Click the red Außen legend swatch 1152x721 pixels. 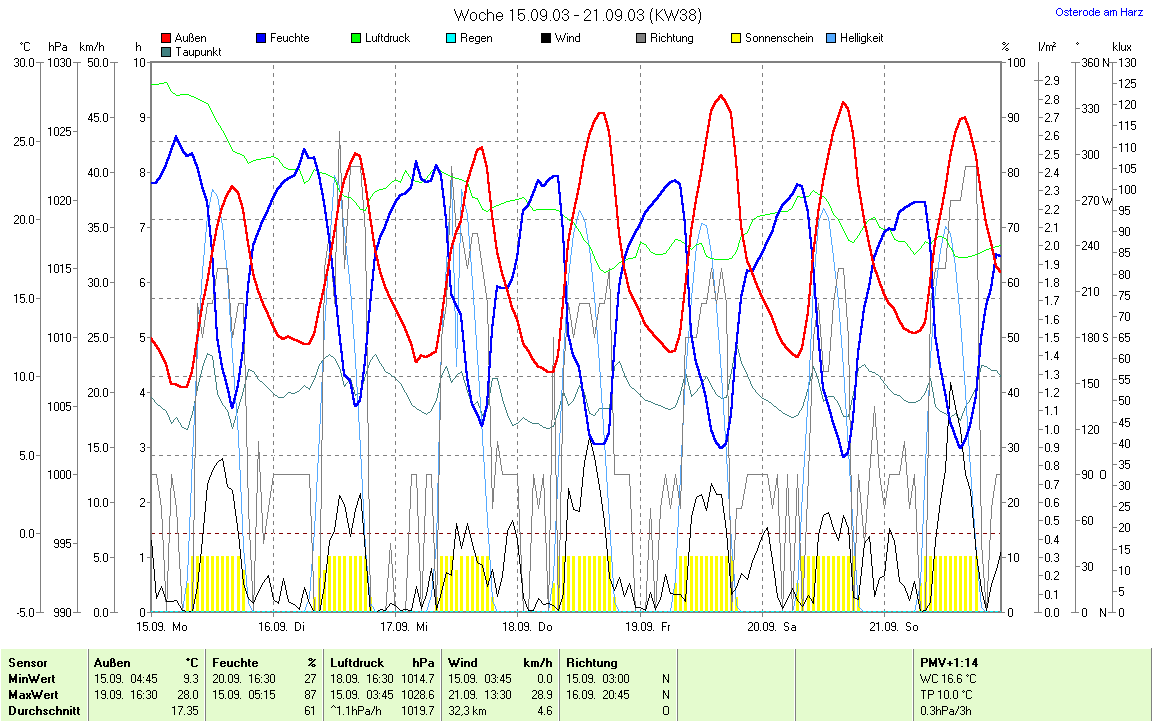(x=166, y=38)
